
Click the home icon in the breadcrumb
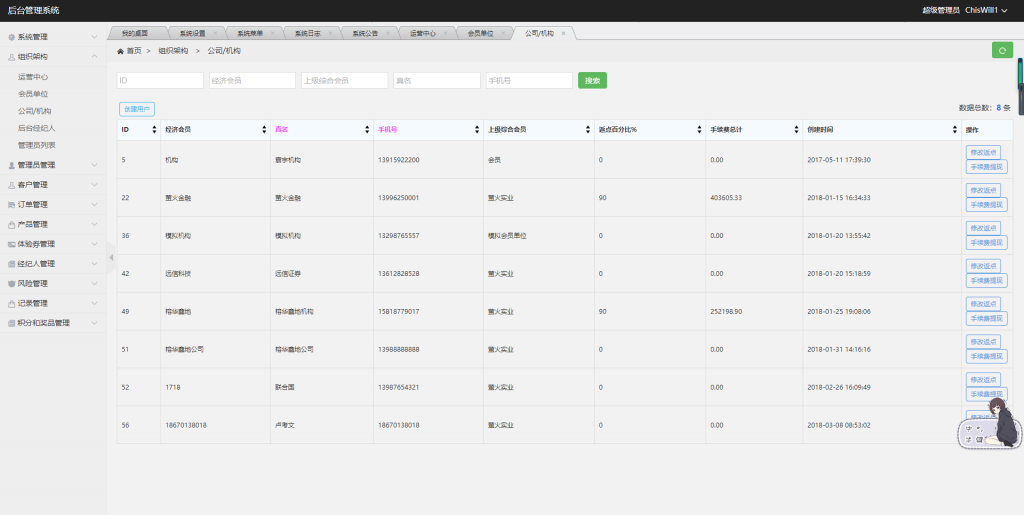click(x=121, y=50)
